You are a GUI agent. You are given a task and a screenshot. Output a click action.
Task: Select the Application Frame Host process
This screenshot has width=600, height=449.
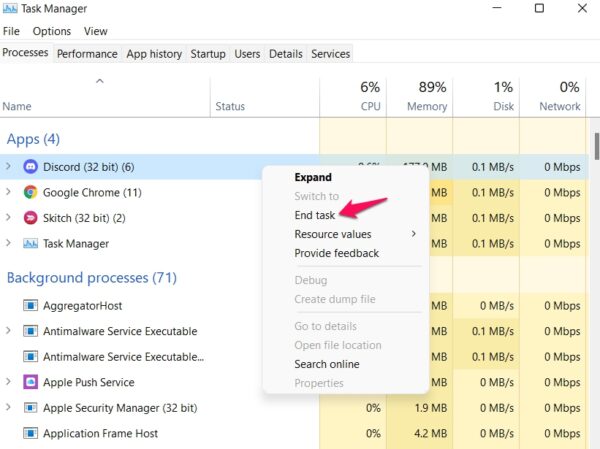pos(100,433)
